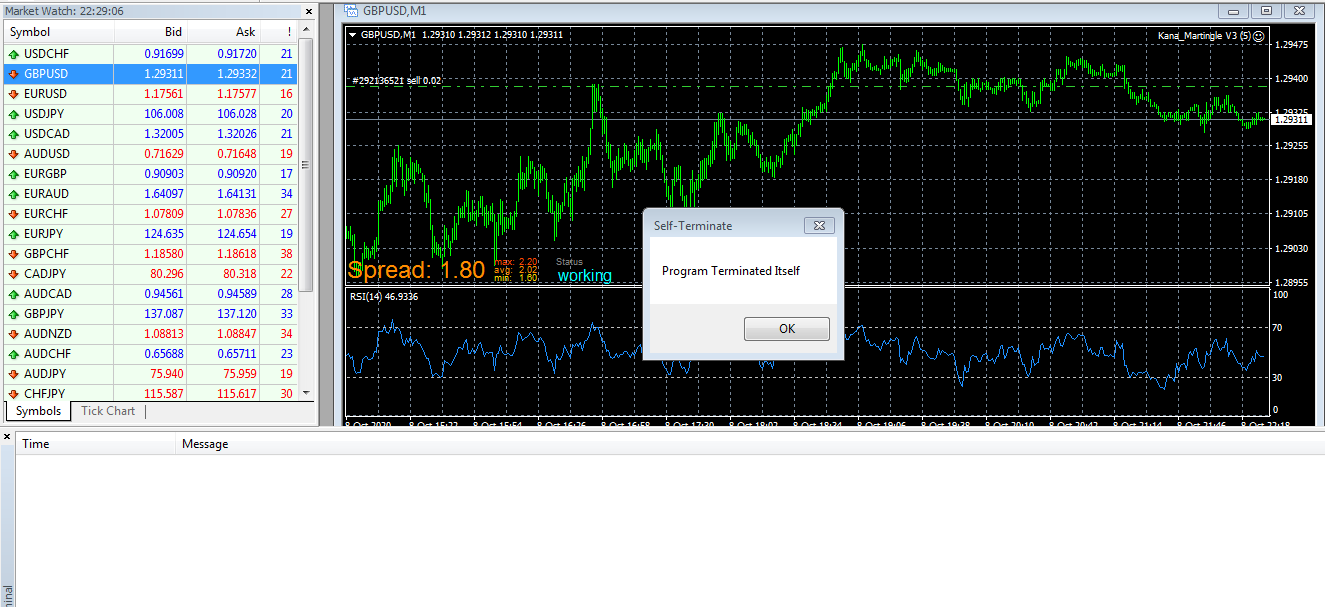Viewport: 1325px width, 607px height.
Task: Click the 'Program Terminated Itself' message text
Action: pyautogui.click(x=731, y=271)
